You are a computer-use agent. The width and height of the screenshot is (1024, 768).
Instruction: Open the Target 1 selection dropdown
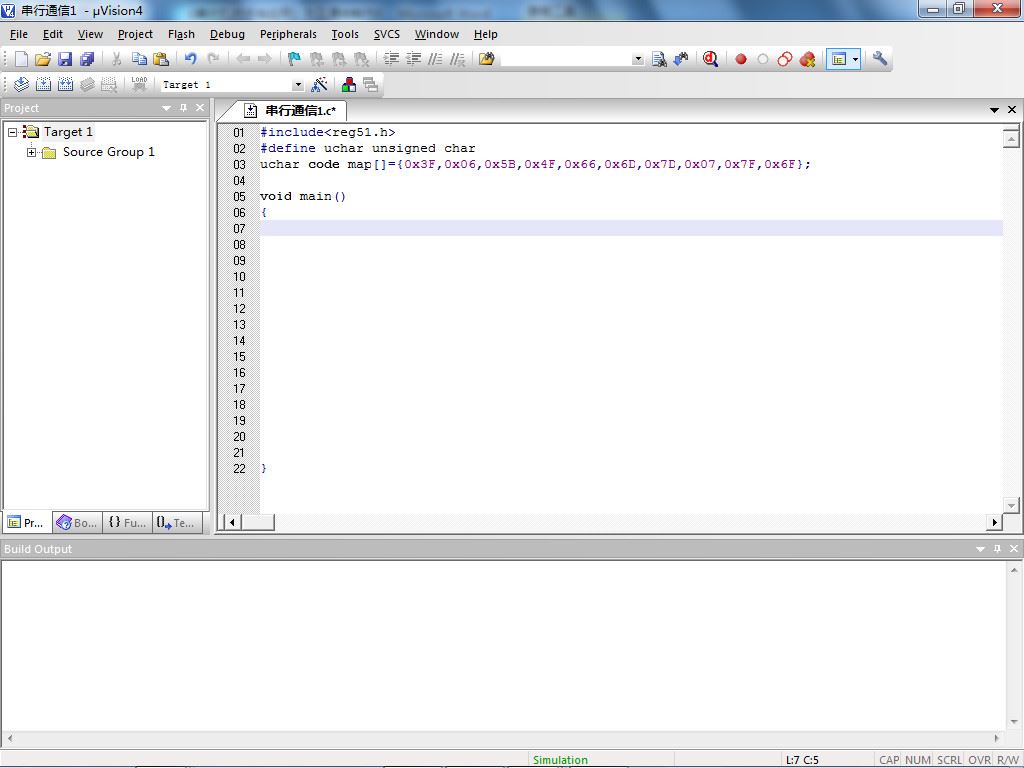point(298,85)
